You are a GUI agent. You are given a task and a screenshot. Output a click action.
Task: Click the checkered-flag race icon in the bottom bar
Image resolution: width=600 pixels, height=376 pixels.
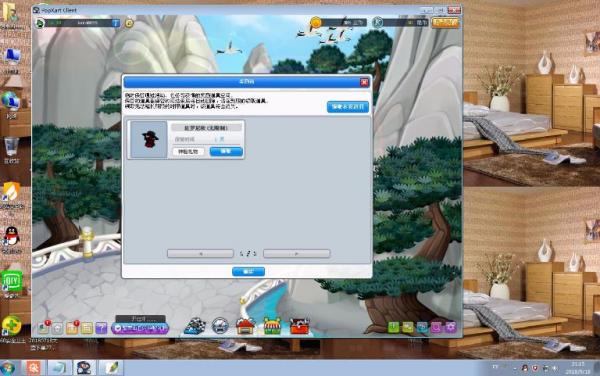click(195, 326)
